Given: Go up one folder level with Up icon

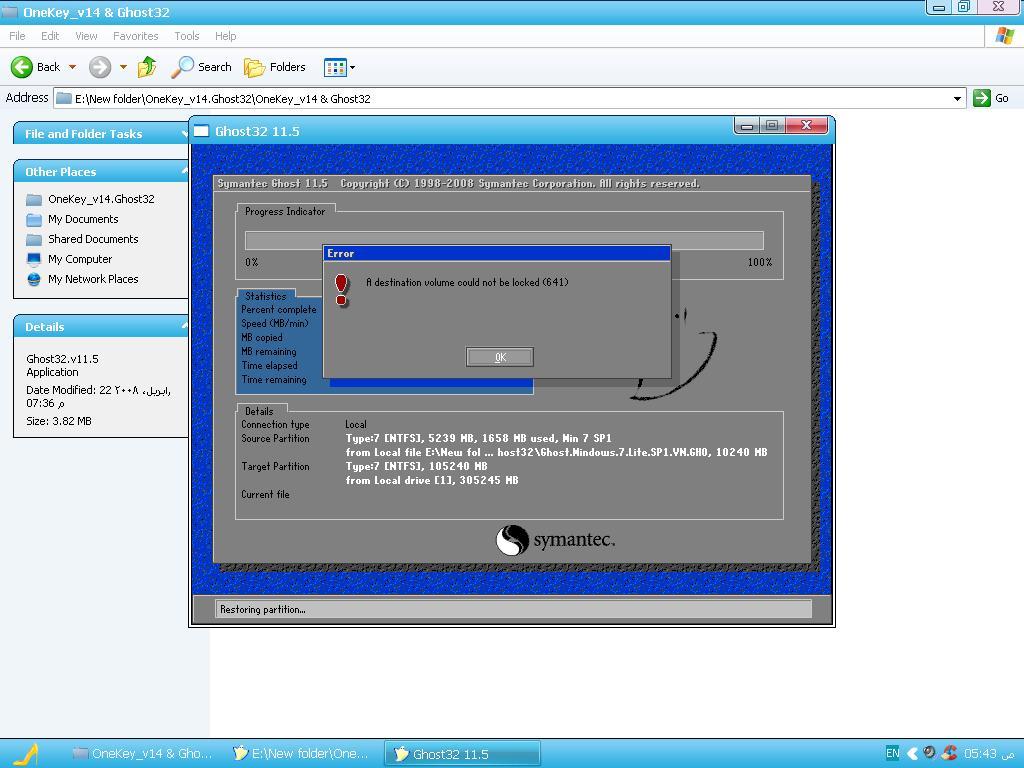Looking at the screenshot, I should tap(148, 67).
